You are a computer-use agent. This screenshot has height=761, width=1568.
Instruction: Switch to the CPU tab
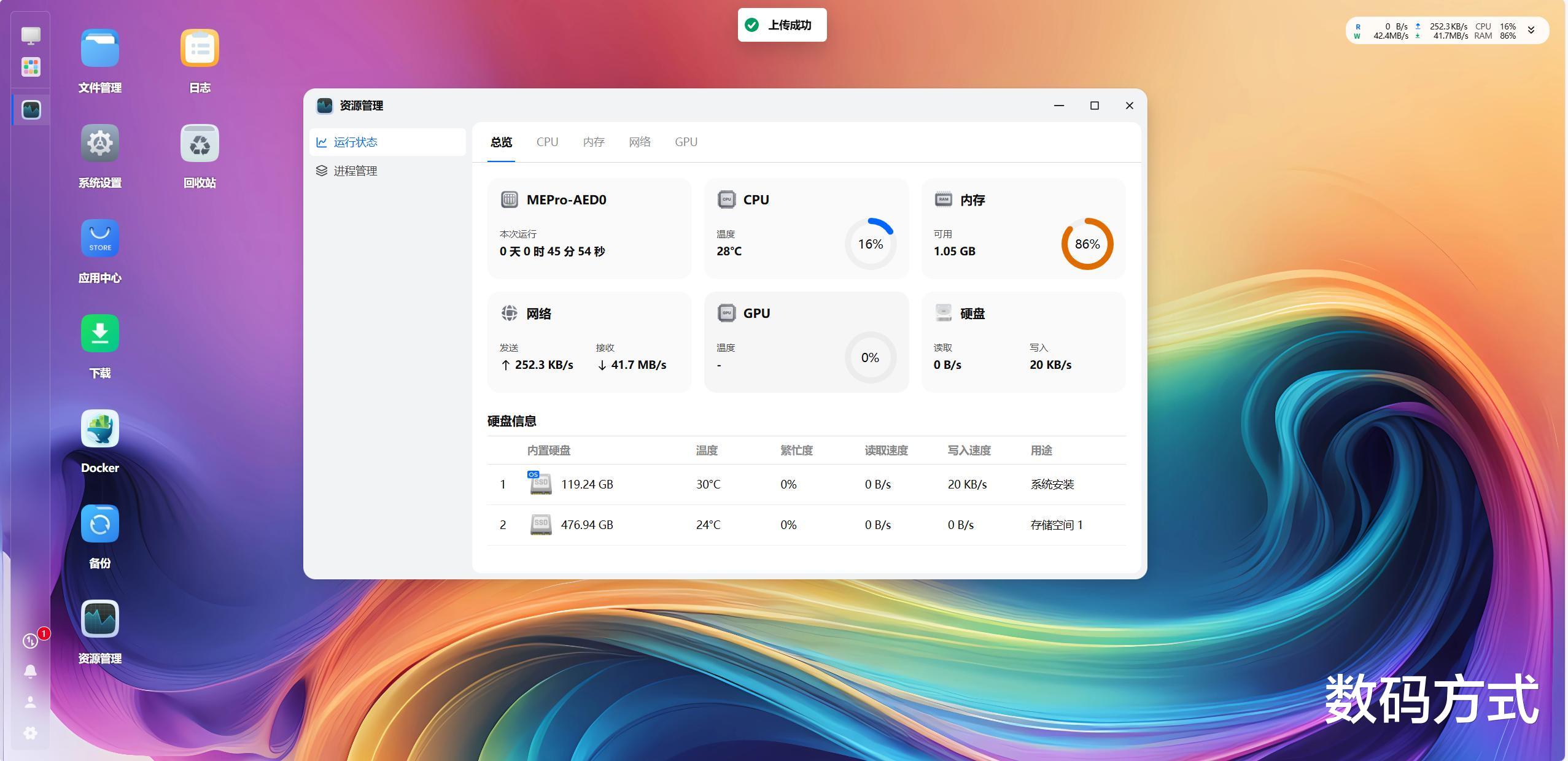547,142
